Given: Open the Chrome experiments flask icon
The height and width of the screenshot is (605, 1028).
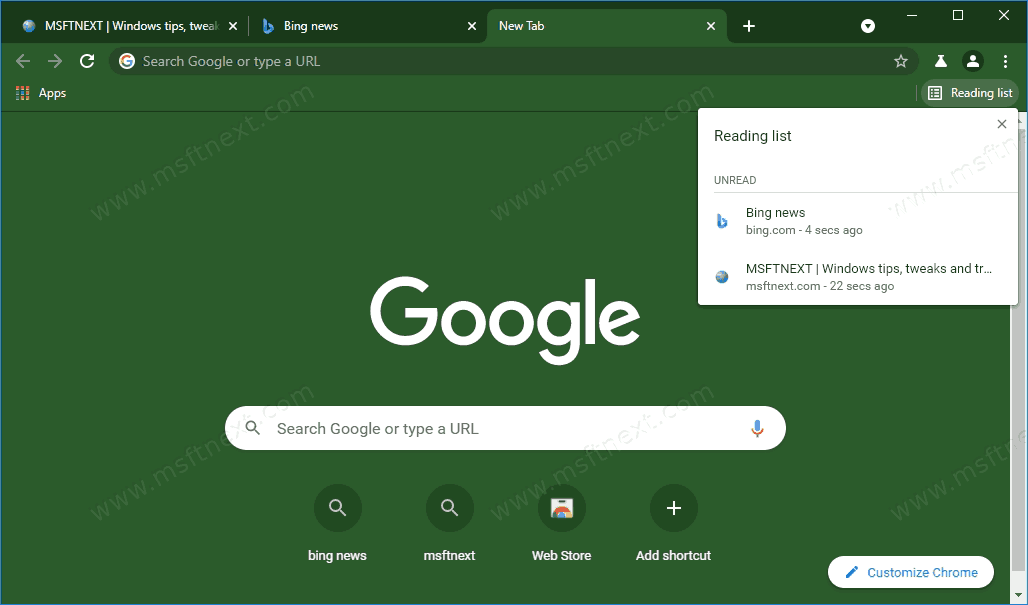Looking at the screenshot, I should pos(941,61).
